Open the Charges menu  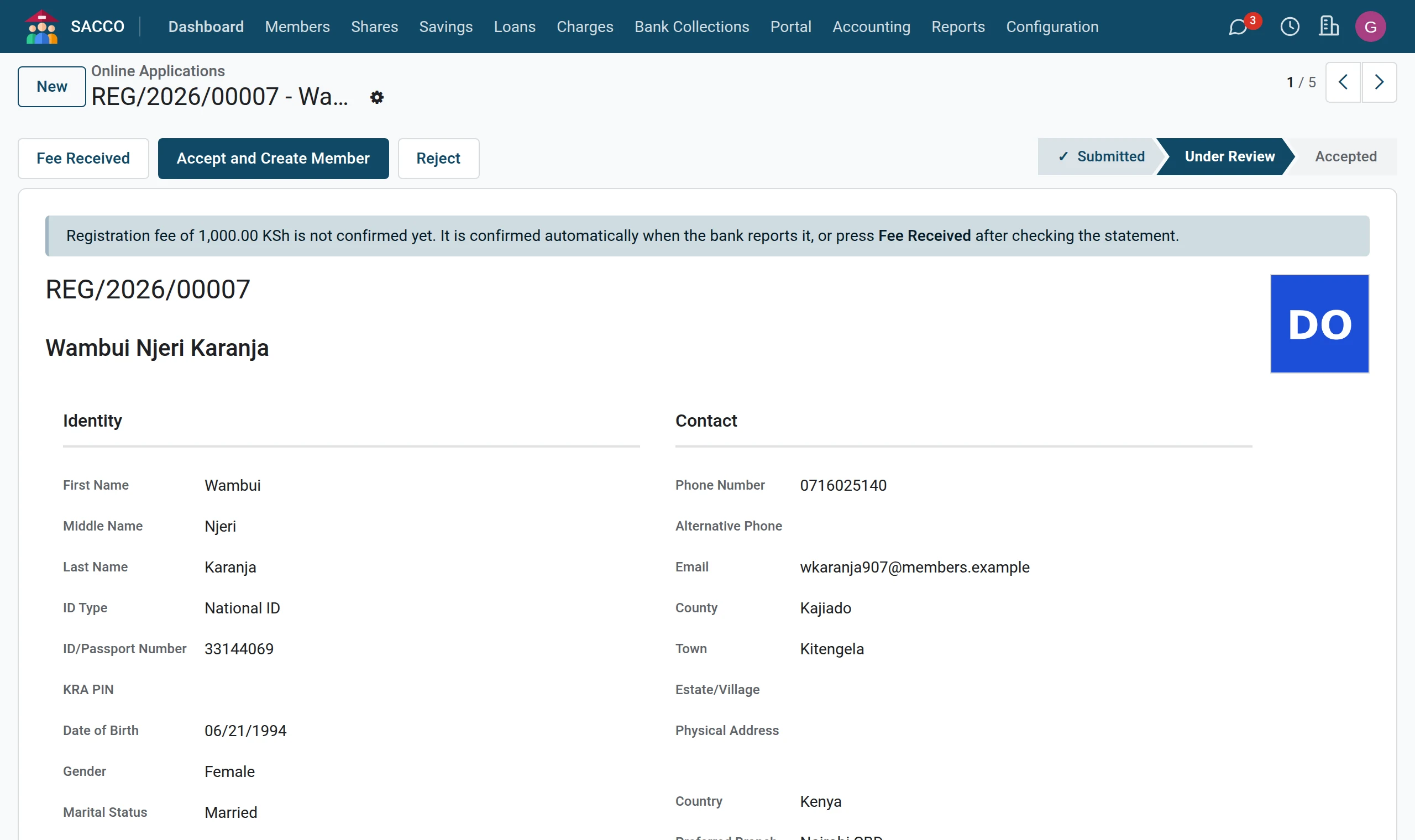585,27
